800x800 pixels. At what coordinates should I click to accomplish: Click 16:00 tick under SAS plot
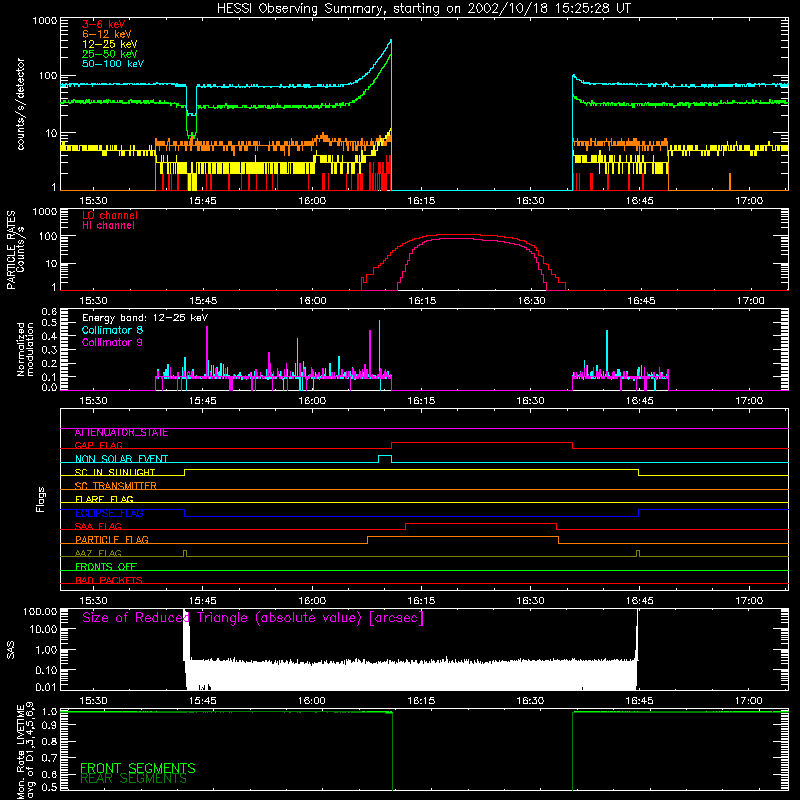pyautogui.click(x=312, y=701)
